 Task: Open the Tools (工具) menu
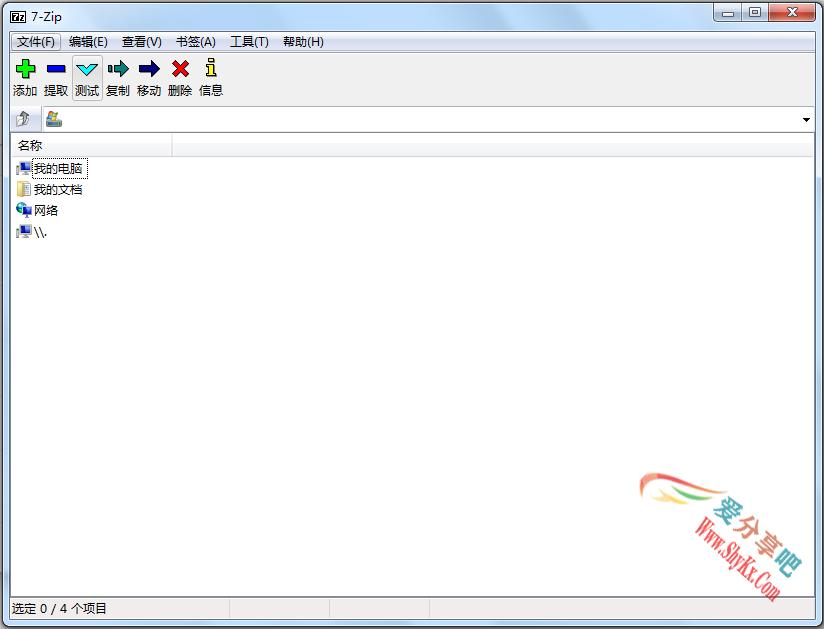pyautogui.click(x=249, y=42)
